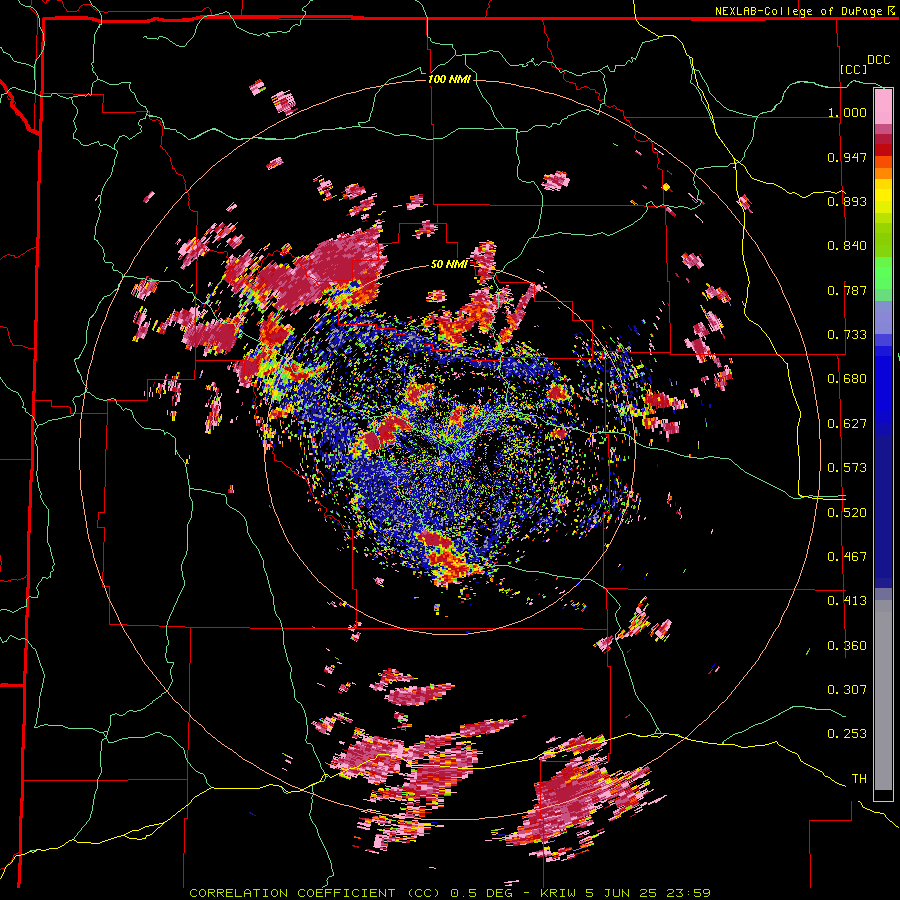Click the 0.467 color scale value
900x900 pixels.
(847, 557)
